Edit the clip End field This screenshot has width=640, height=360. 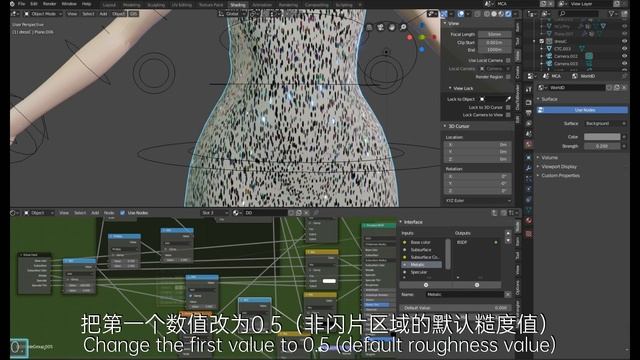(495, 50)
